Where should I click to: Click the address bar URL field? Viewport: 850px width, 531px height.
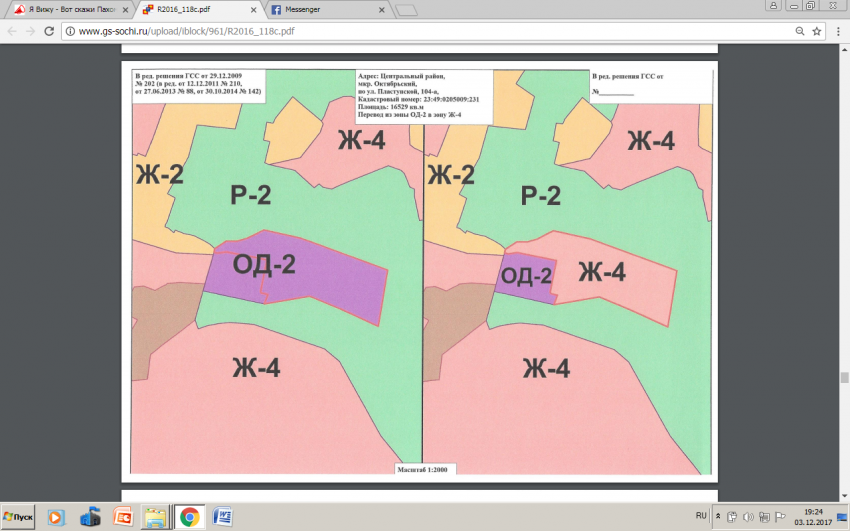(400, 31)
